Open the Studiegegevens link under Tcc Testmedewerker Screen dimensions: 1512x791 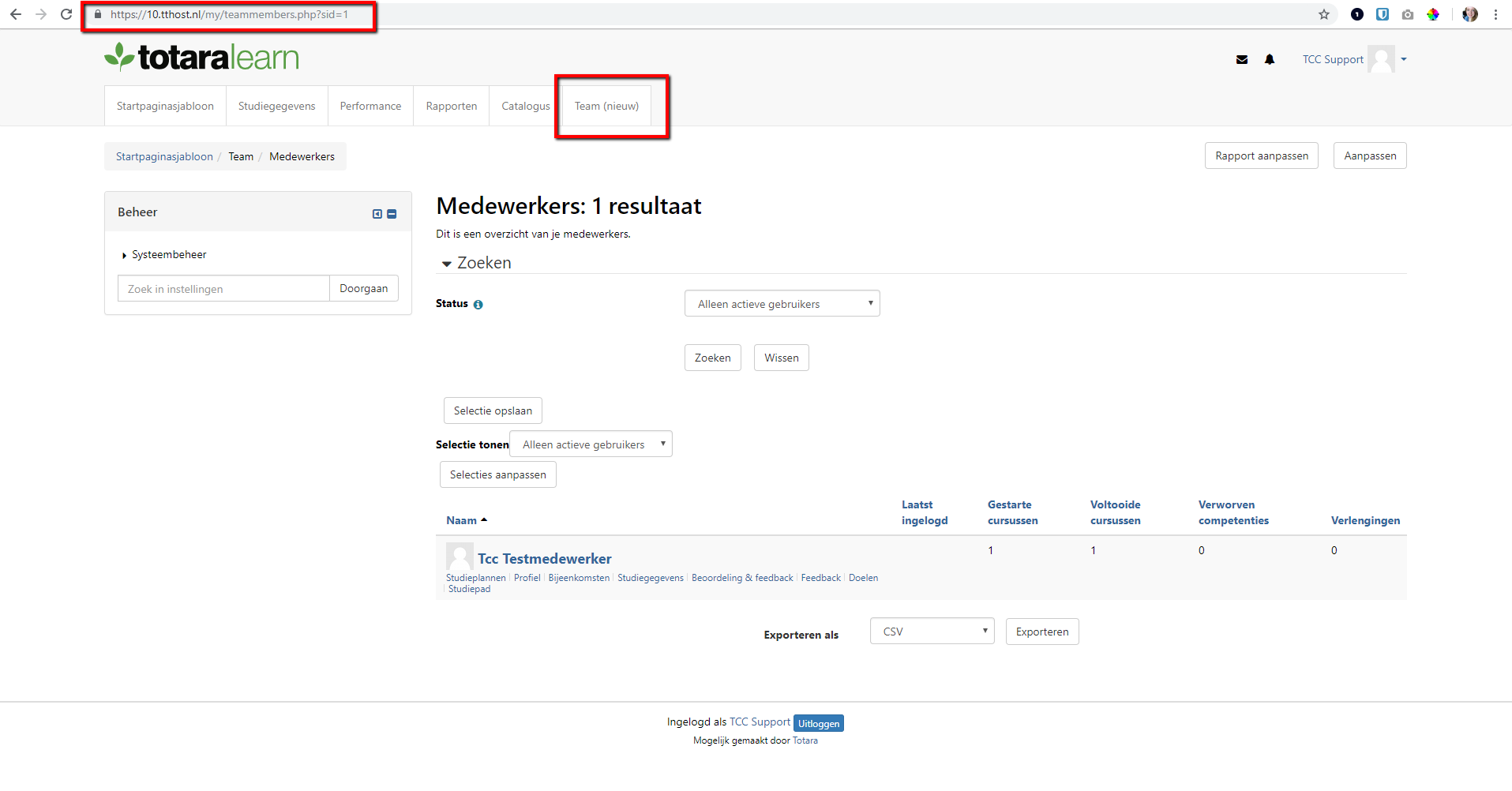tap(651, 578)
